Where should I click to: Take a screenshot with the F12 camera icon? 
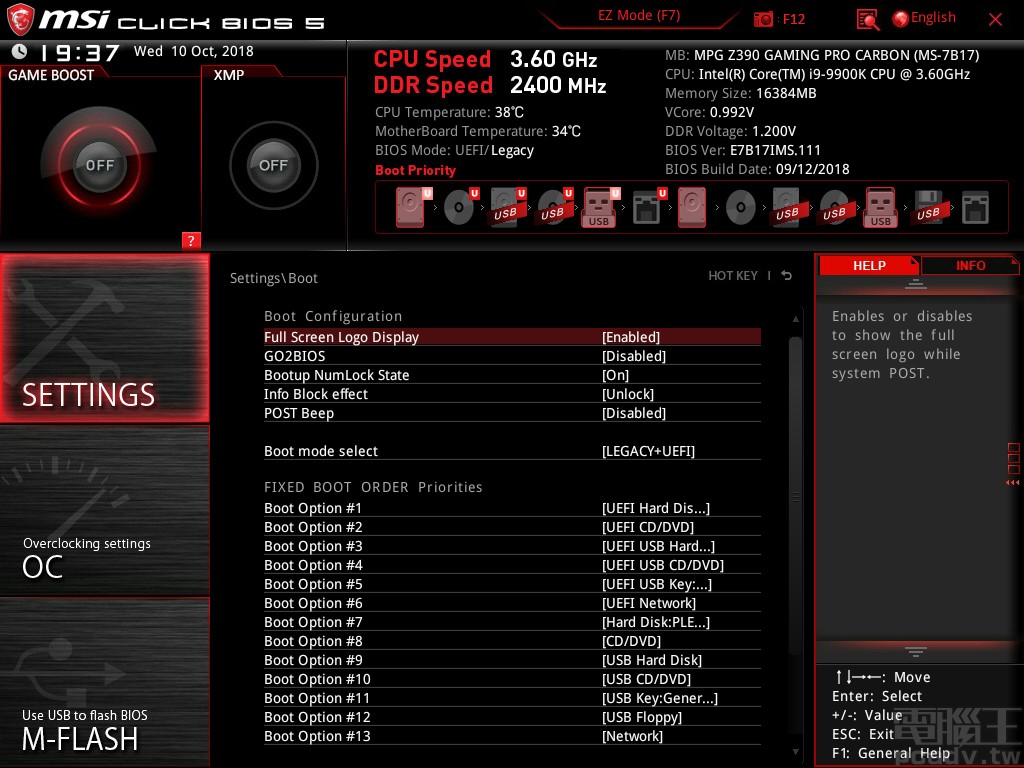[x=763, y=19]
